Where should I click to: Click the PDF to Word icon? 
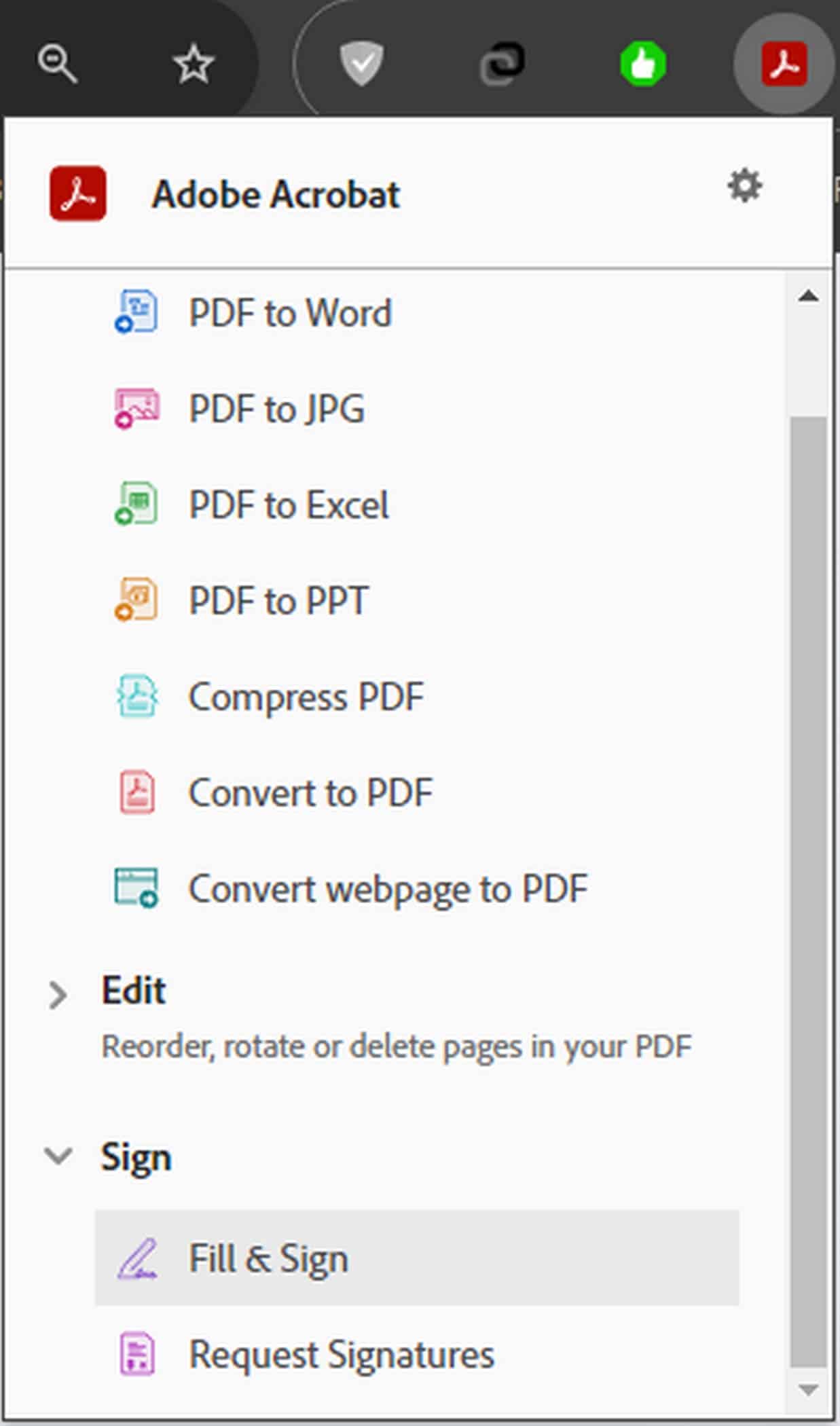(136, 312)
